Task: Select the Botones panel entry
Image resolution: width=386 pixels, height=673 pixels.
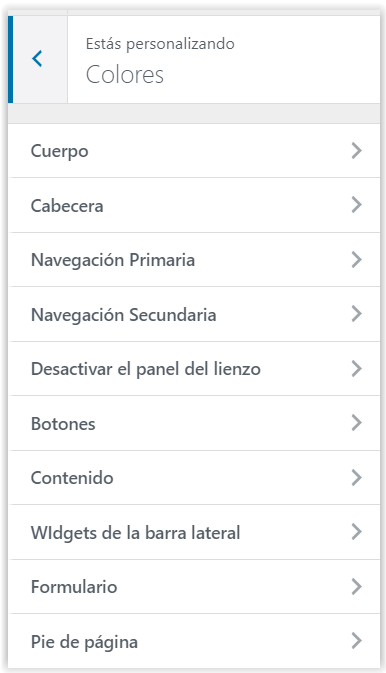Action: pos(195,423)
